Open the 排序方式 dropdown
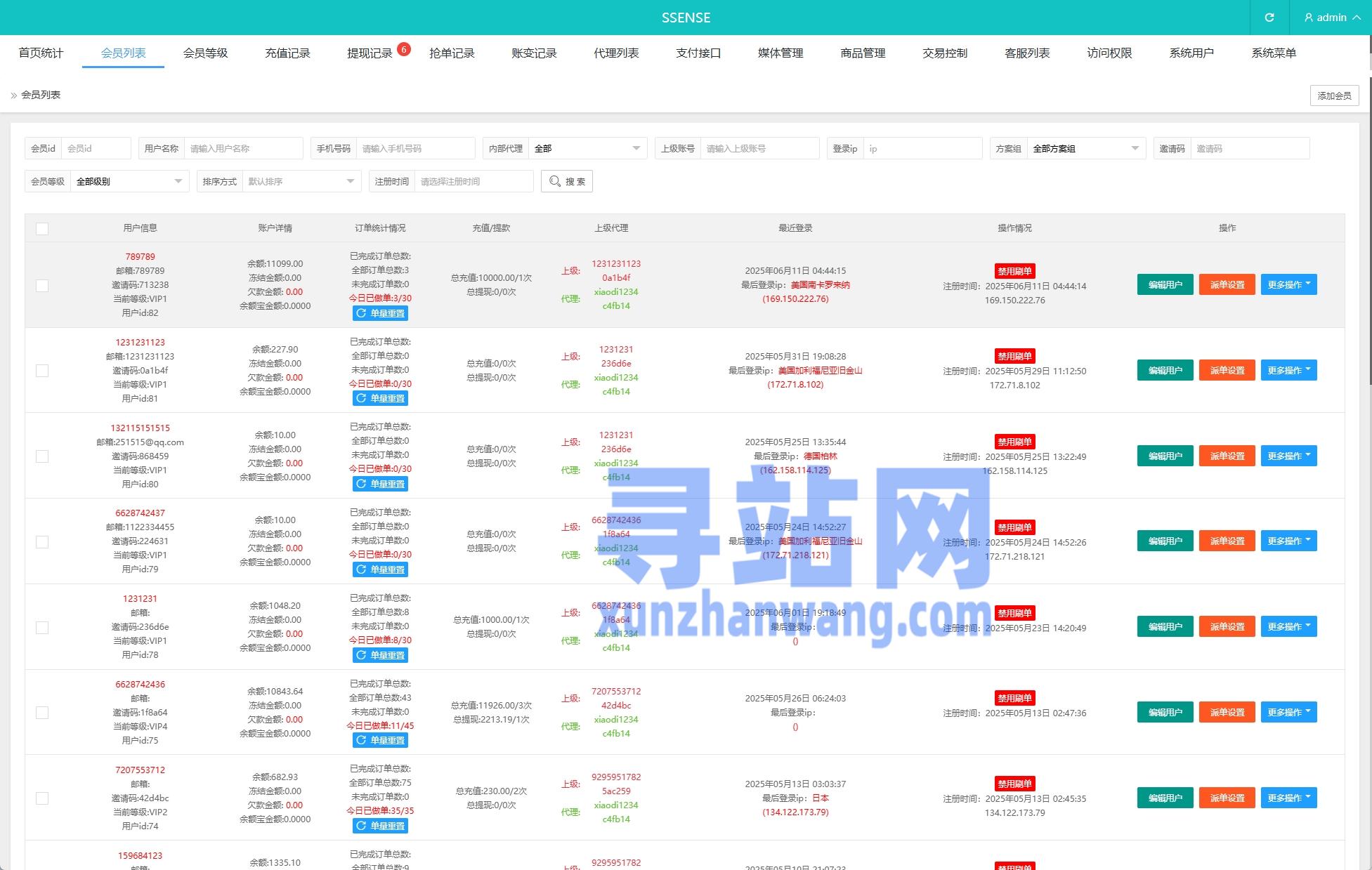 [301, 181]
